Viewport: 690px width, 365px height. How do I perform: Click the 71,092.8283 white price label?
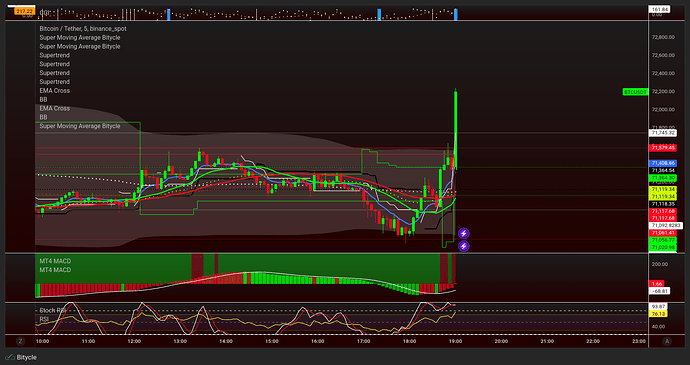(666, 225)
